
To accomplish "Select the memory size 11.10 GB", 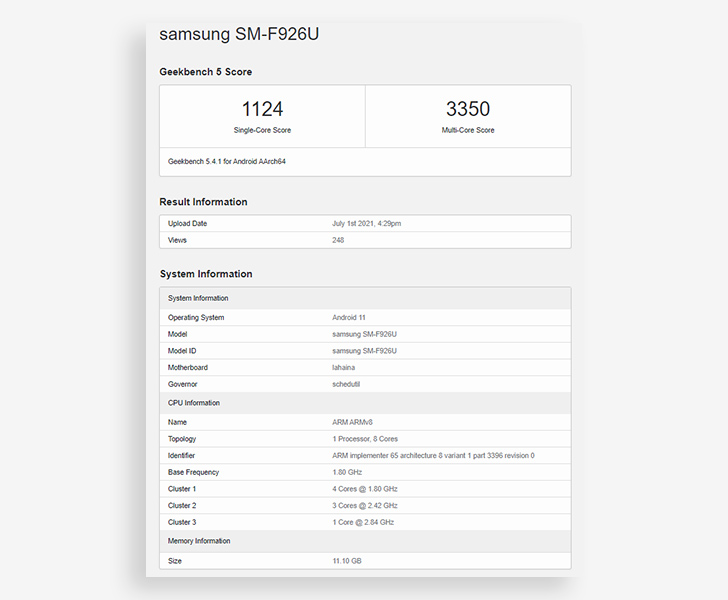I will pos(347,561).
